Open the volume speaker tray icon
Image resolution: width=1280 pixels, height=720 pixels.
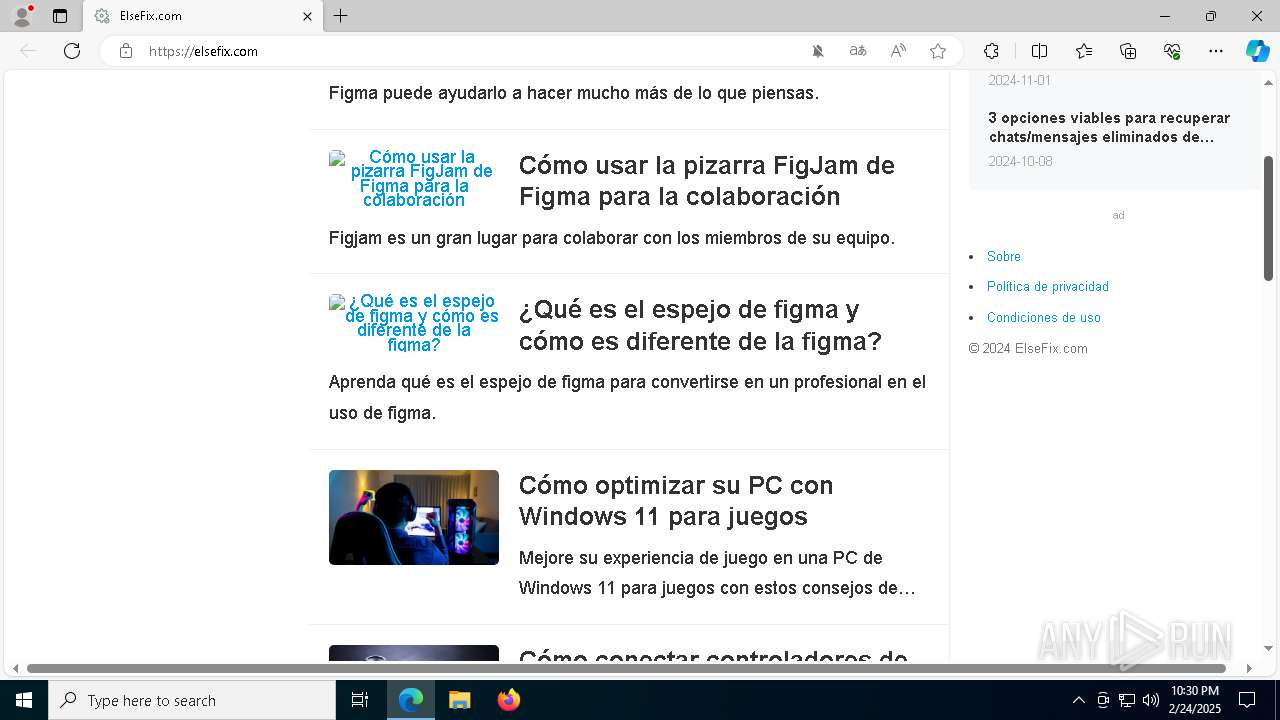1150,700
